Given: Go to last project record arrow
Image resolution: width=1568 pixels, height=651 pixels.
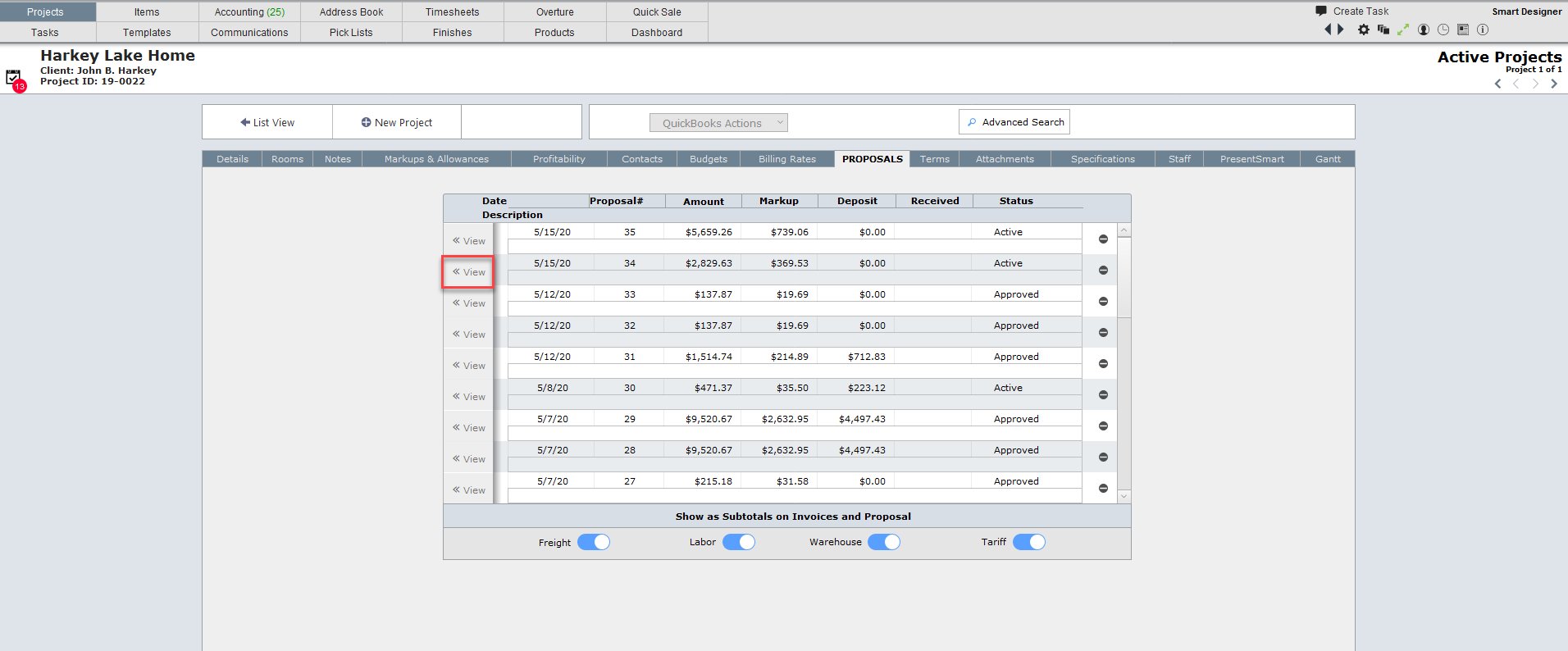Looking at the screenshot, I should (1554, 84).
